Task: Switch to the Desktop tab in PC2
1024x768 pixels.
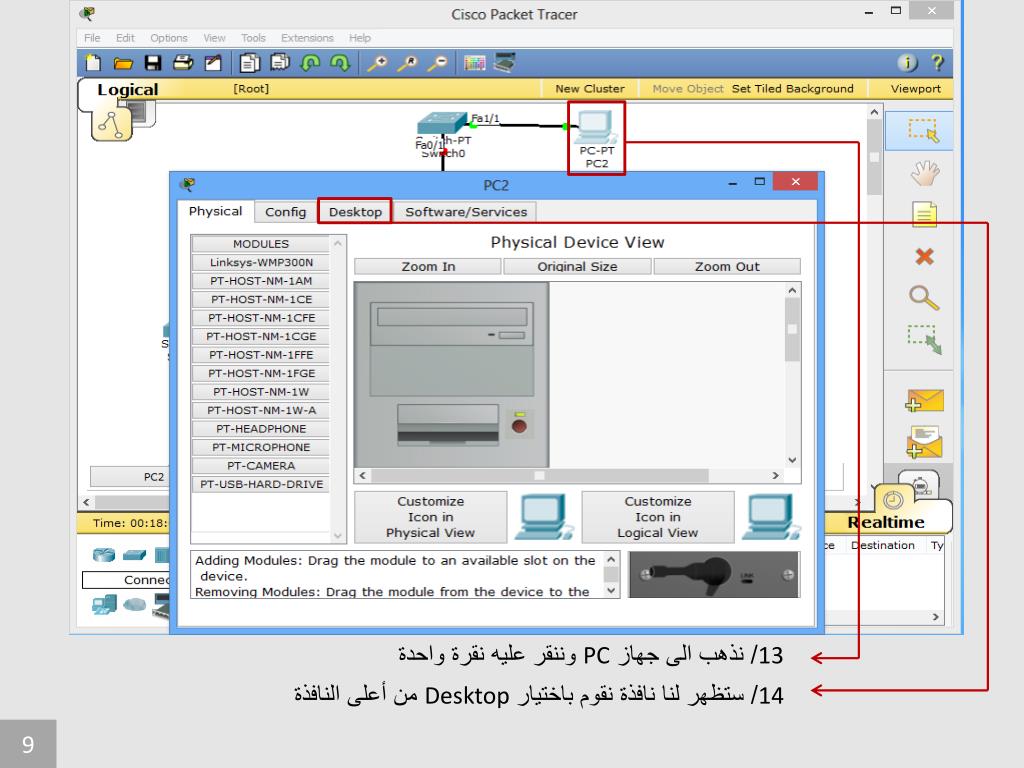Action: tap(355, 212)
